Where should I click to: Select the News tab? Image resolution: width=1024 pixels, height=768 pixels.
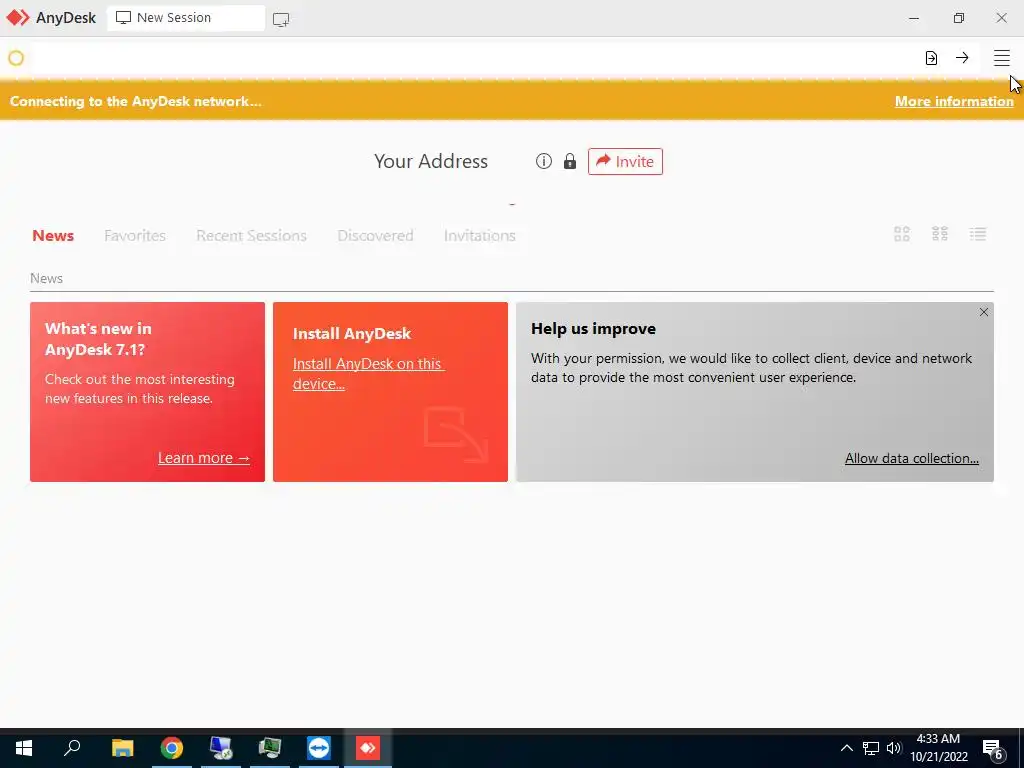(53, 236)
